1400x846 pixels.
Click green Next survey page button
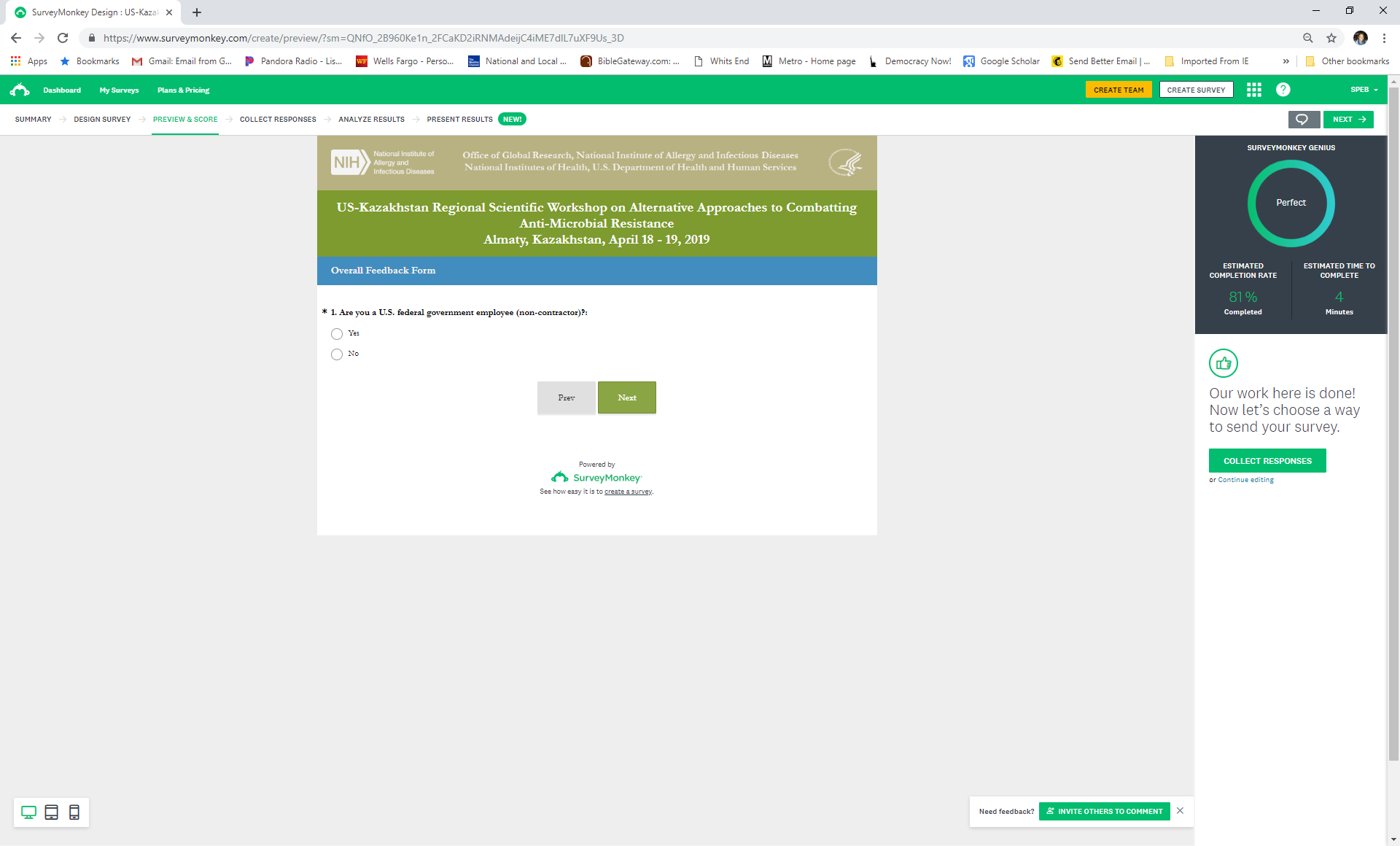point(626,397)
